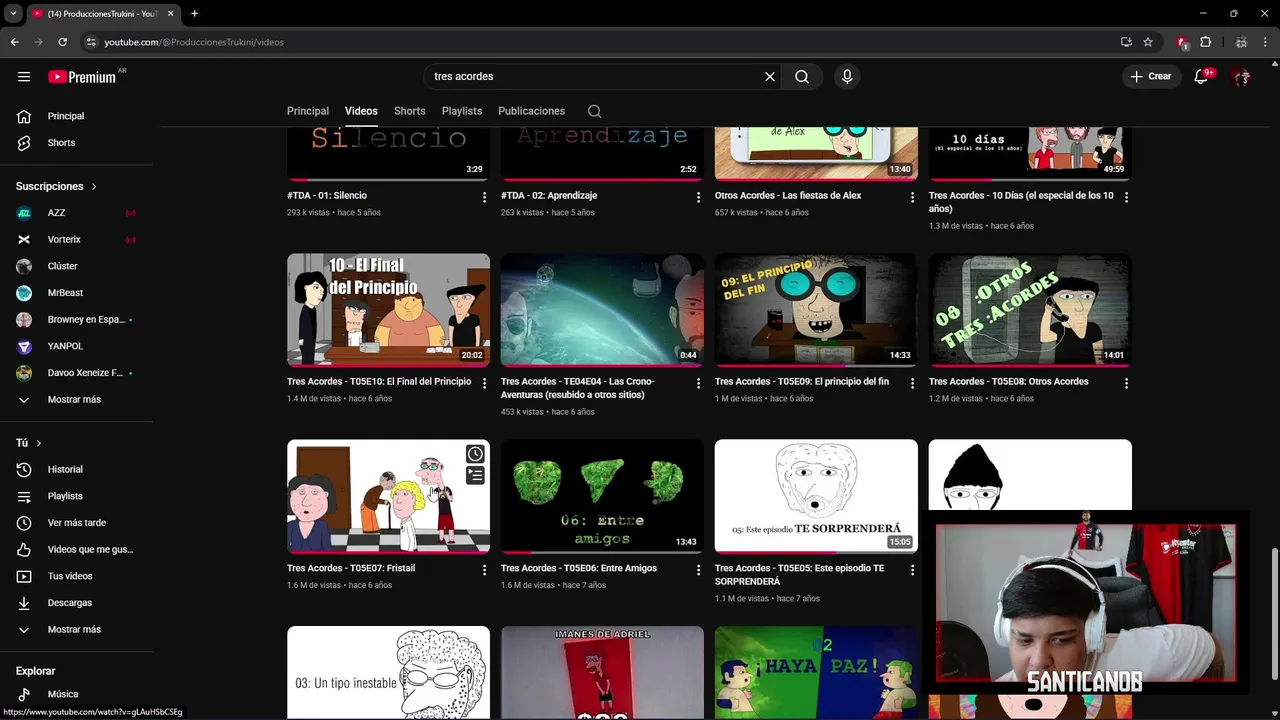Open options for T05E08 Otros Acordes
The image size is (1280, 720).
point(1126,384)
